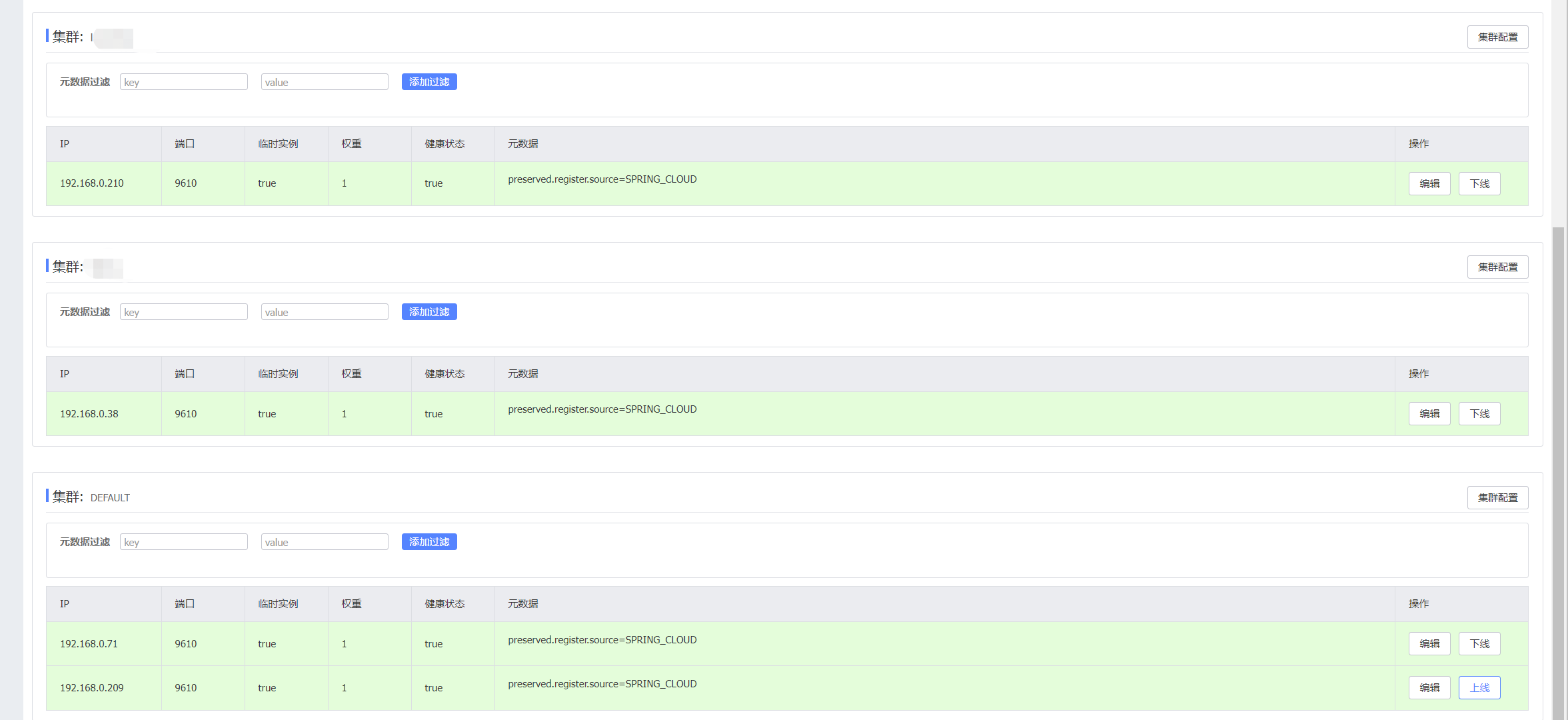Bring instance 192.168.0.209 online with 上线
Viewport: 1568px width, 720px height.
point(1479,687)
